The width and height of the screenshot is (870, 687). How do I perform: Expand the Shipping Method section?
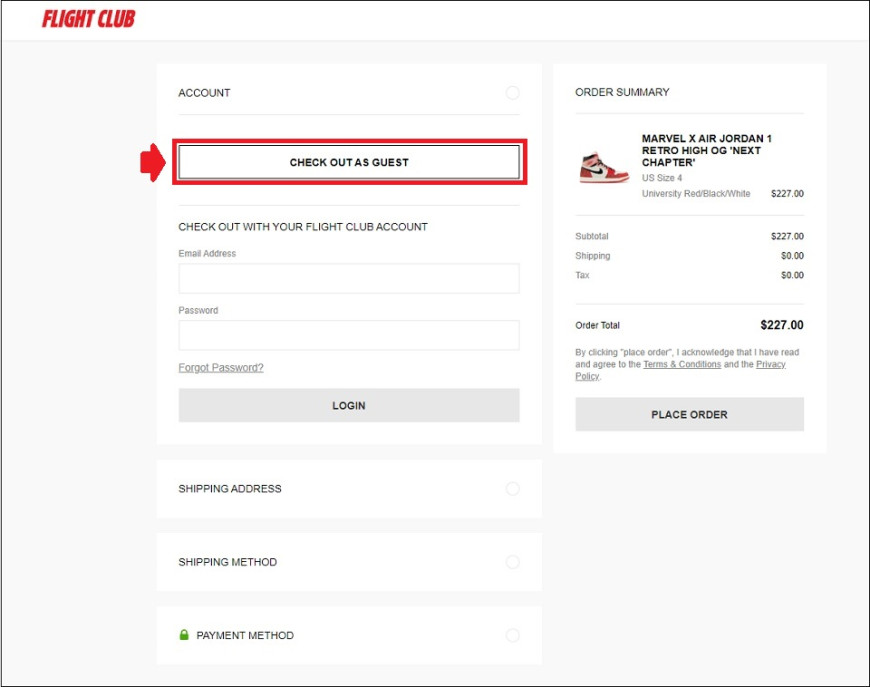coord(349,562)
